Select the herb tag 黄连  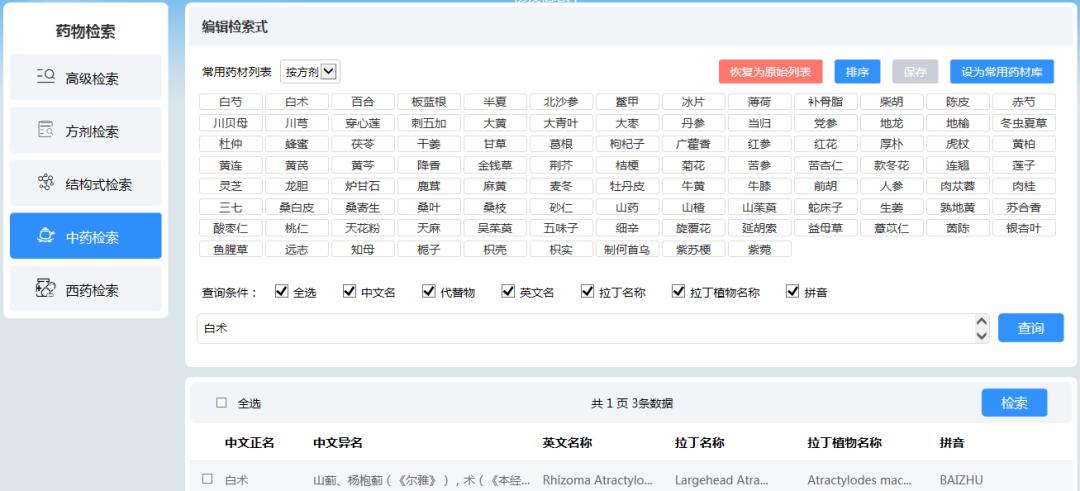[x=231, y=165]
